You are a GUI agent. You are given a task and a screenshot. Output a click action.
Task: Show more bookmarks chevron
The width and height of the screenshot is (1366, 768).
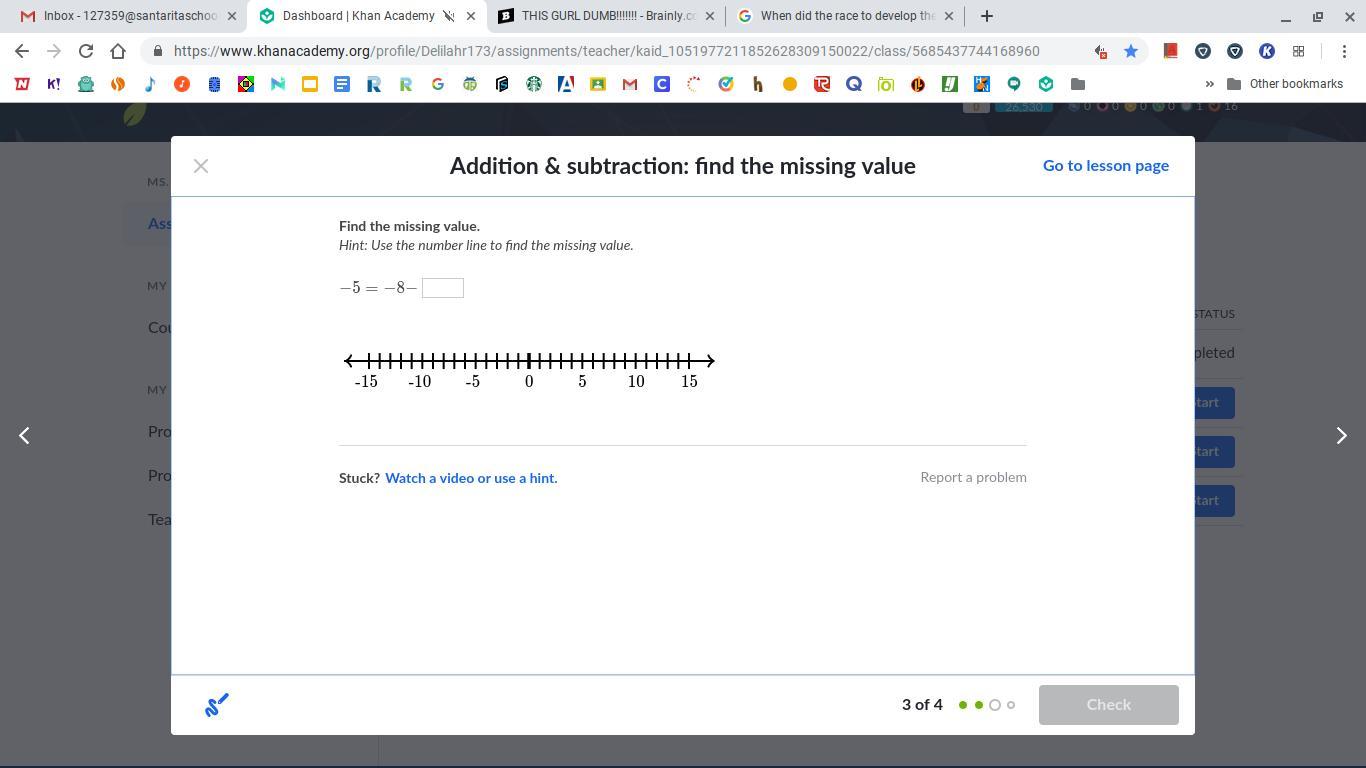point(1209,84)
